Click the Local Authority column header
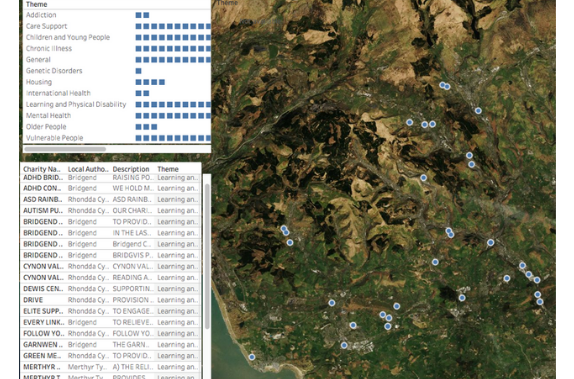 [x=88, y=169]
